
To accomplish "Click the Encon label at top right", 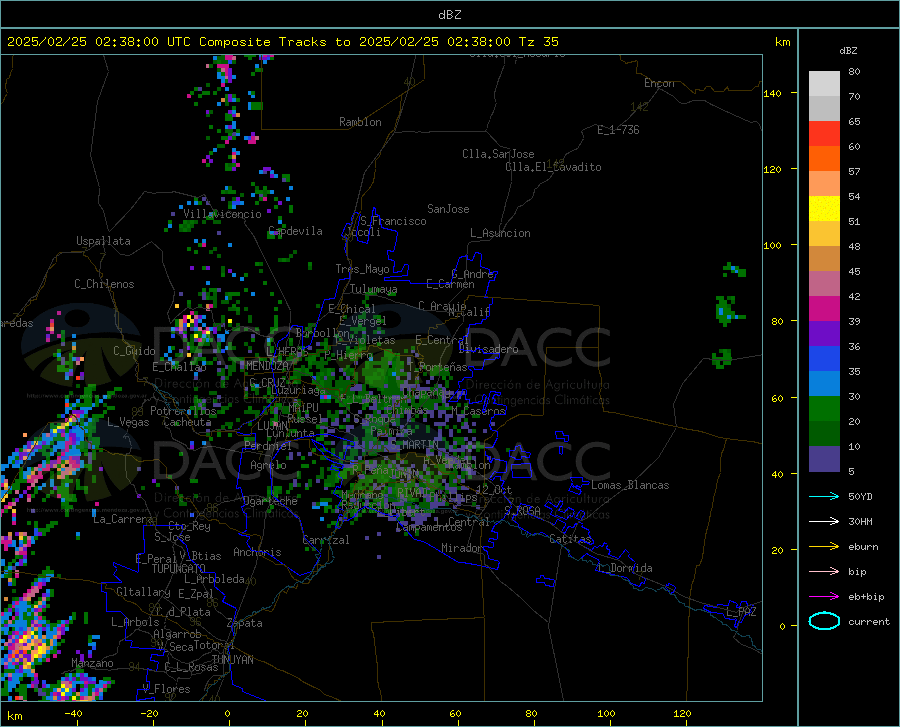I will (659, 83).
